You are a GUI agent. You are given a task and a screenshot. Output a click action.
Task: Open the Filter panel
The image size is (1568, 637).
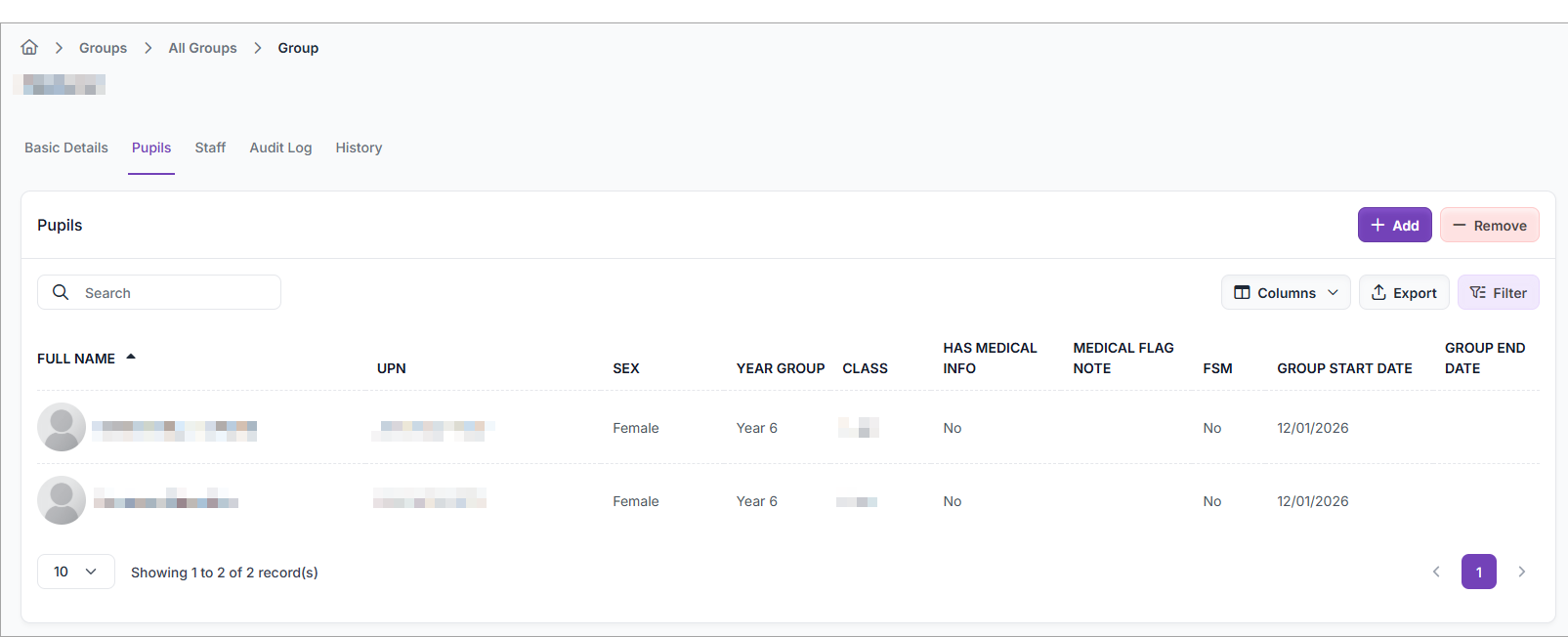click(1498, 292)
